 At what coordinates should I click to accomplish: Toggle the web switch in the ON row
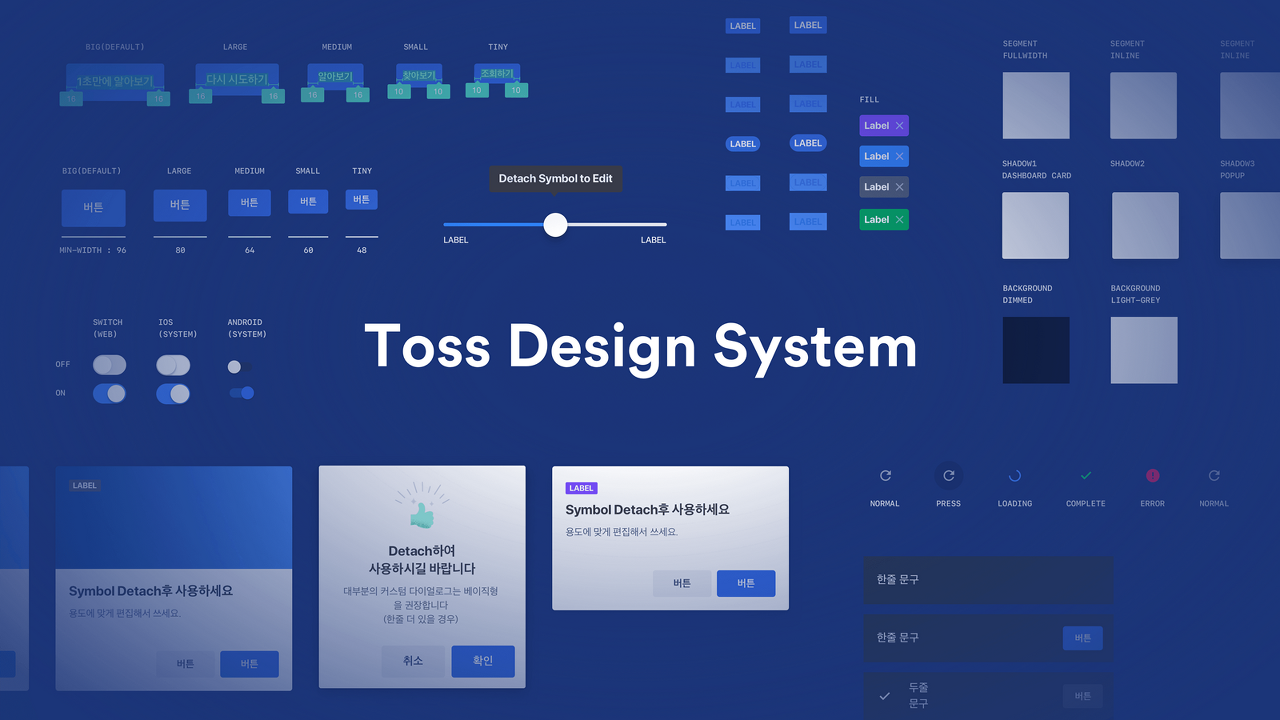[x=109, y=393]
